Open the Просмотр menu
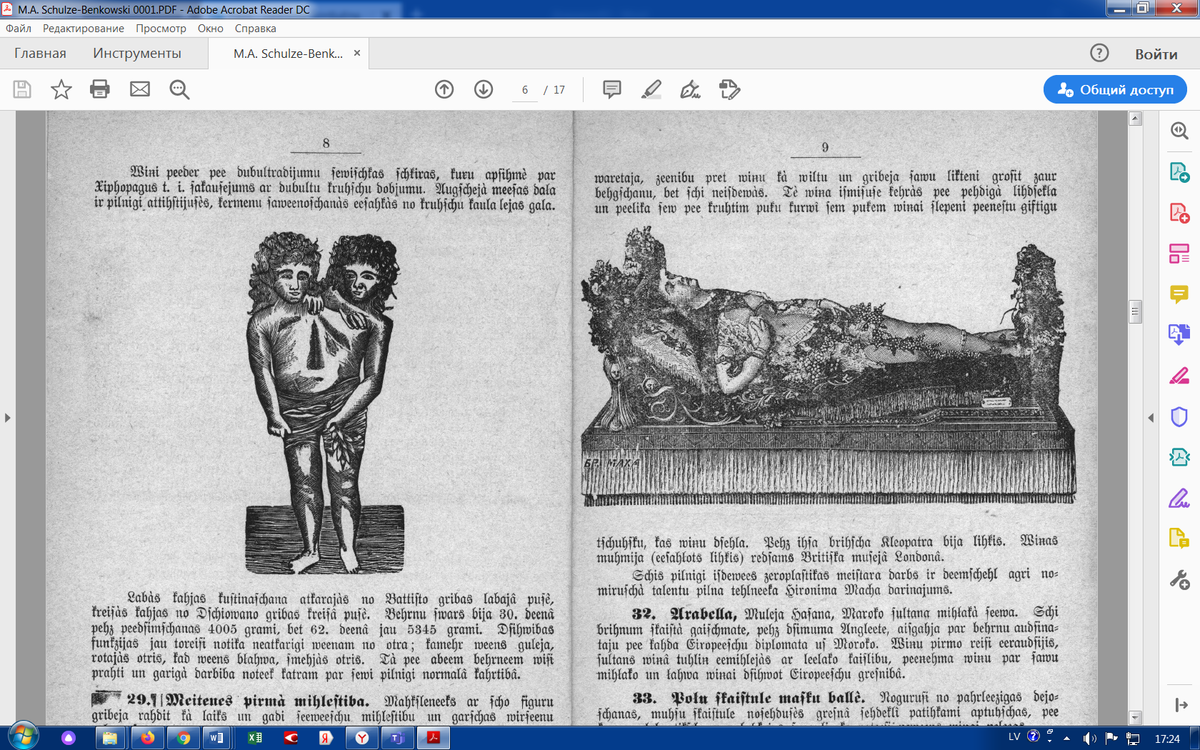Screen dimensions: 1200x750 (162, 29)
